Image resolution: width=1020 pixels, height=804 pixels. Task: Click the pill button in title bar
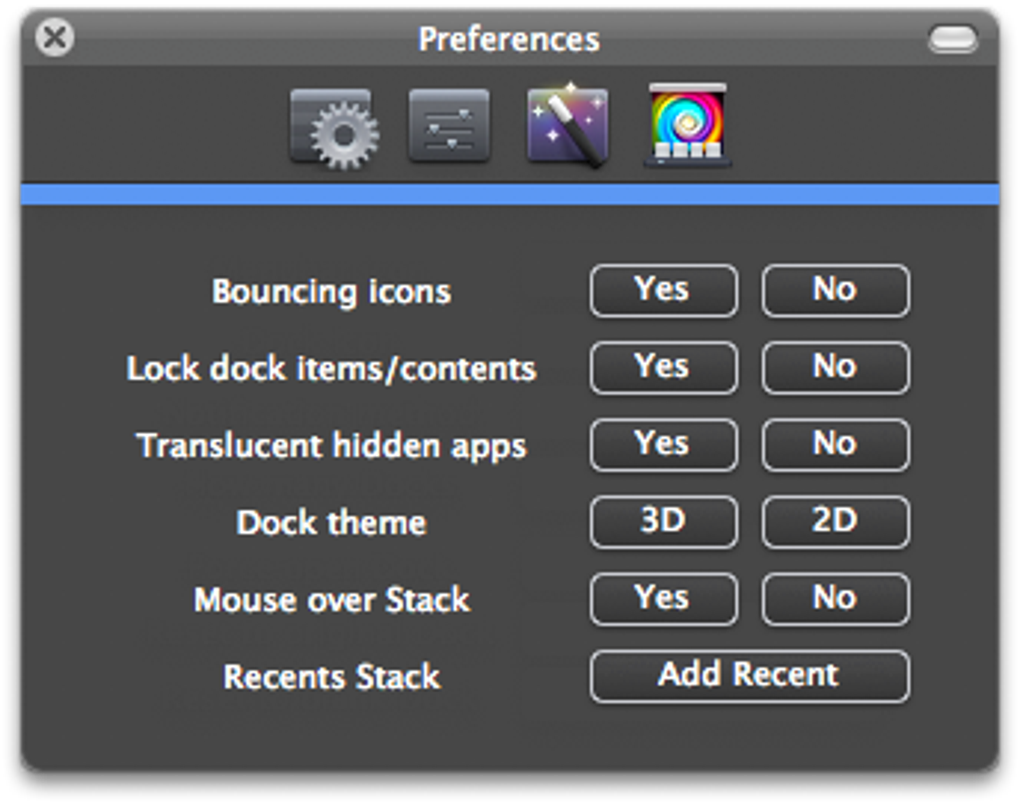point(952,40)
